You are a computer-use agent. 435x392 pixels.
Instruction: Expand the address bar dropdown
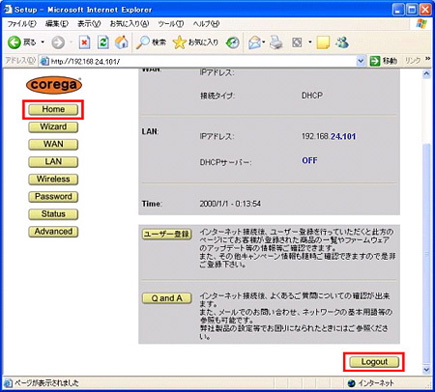pyautogui.click(x=360, y=61)
